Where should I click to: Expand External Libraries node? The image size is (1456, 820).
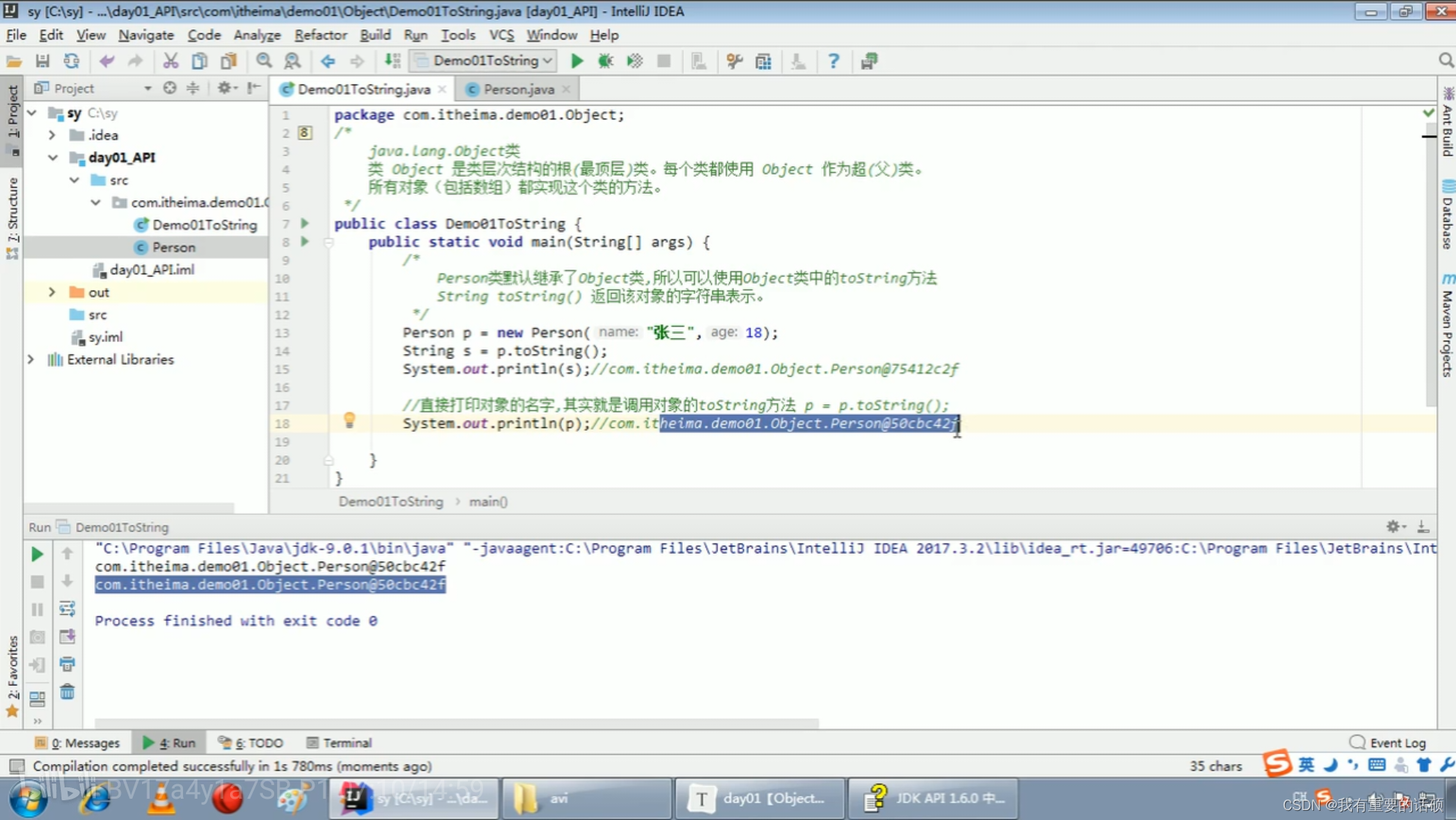tap(31, 359)
